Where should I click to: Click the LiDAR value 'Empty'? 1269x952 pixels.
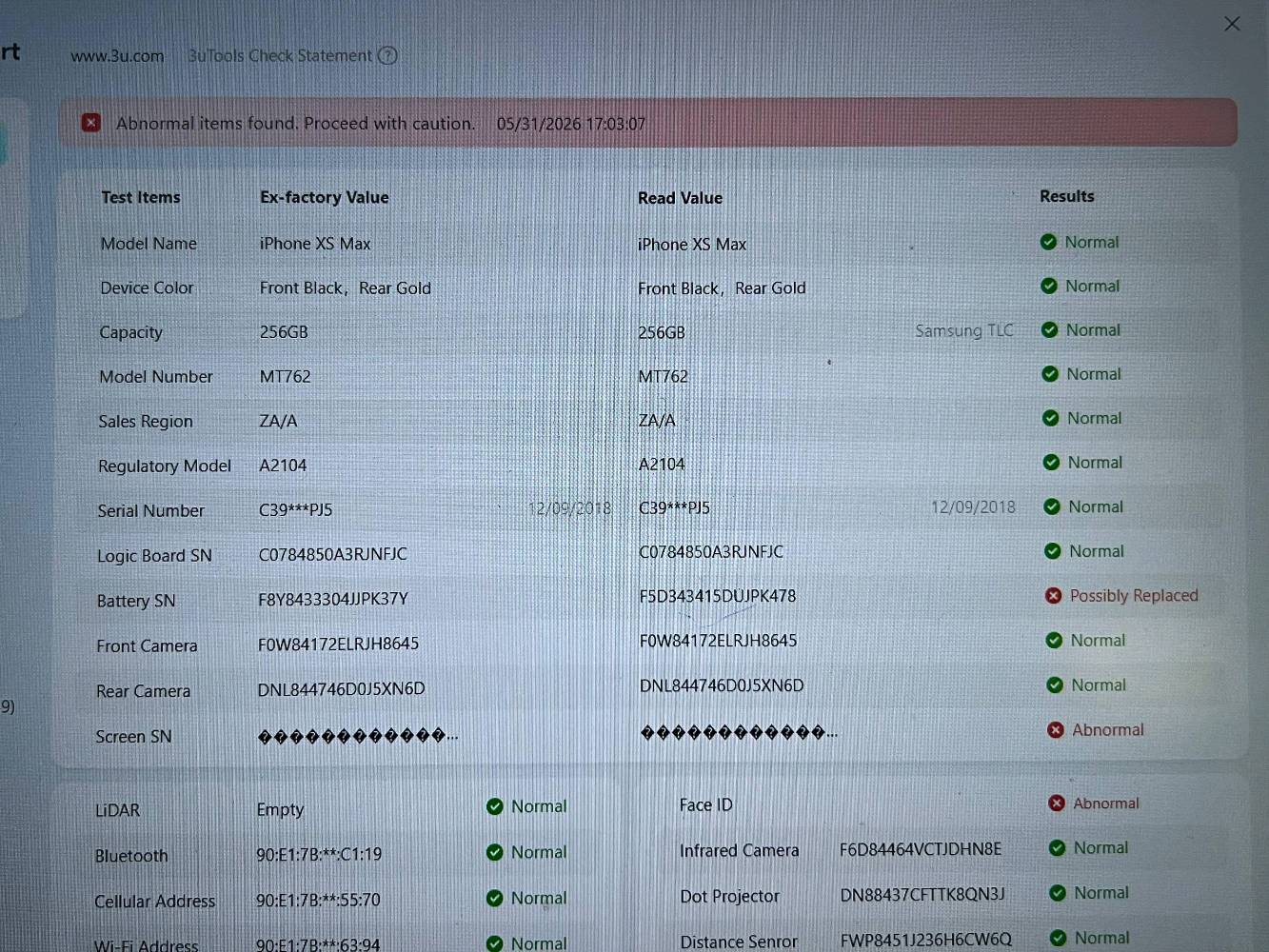281,809
